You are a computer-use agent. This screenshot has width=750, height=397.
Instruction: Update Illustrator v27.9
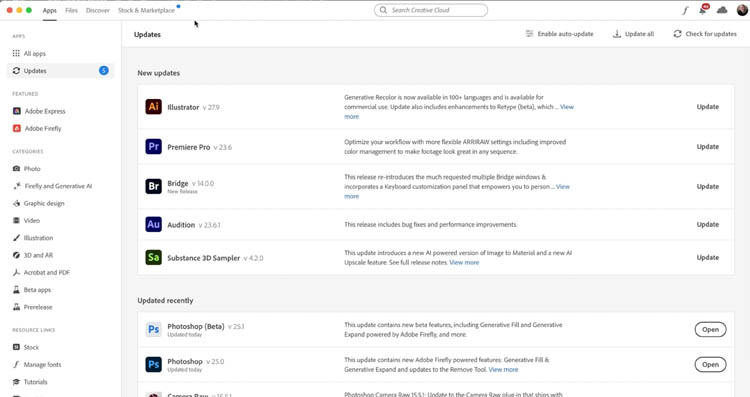tap(707, 107)
